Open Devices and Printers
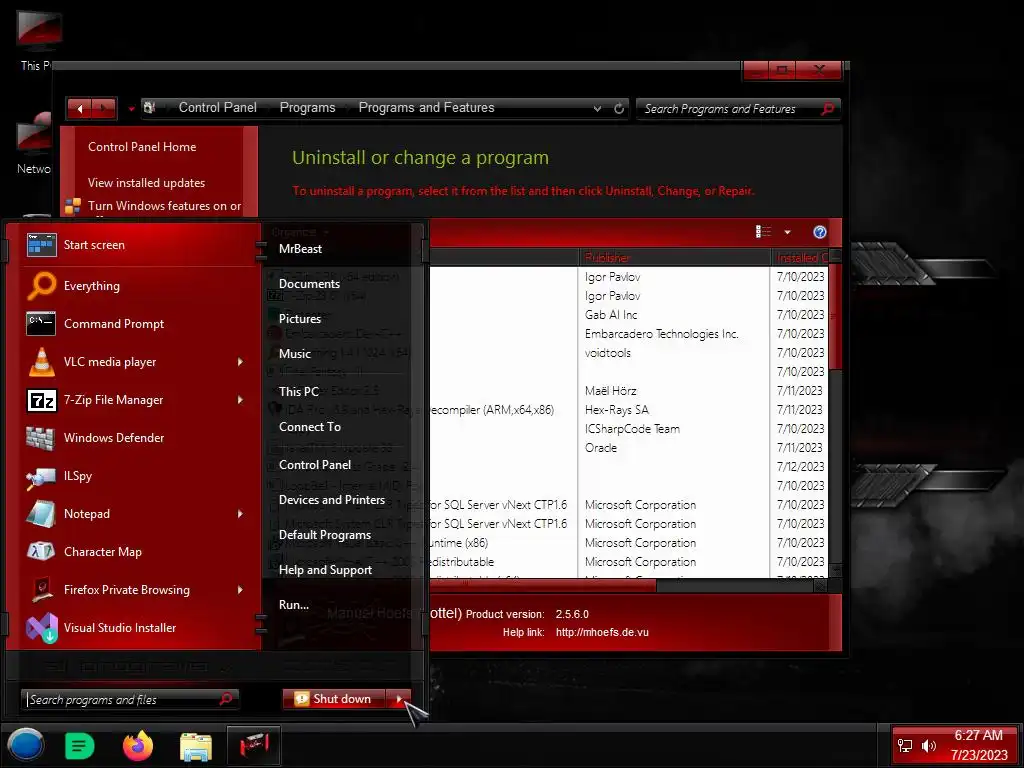The image size is (1024, 768). coord(332,500)
